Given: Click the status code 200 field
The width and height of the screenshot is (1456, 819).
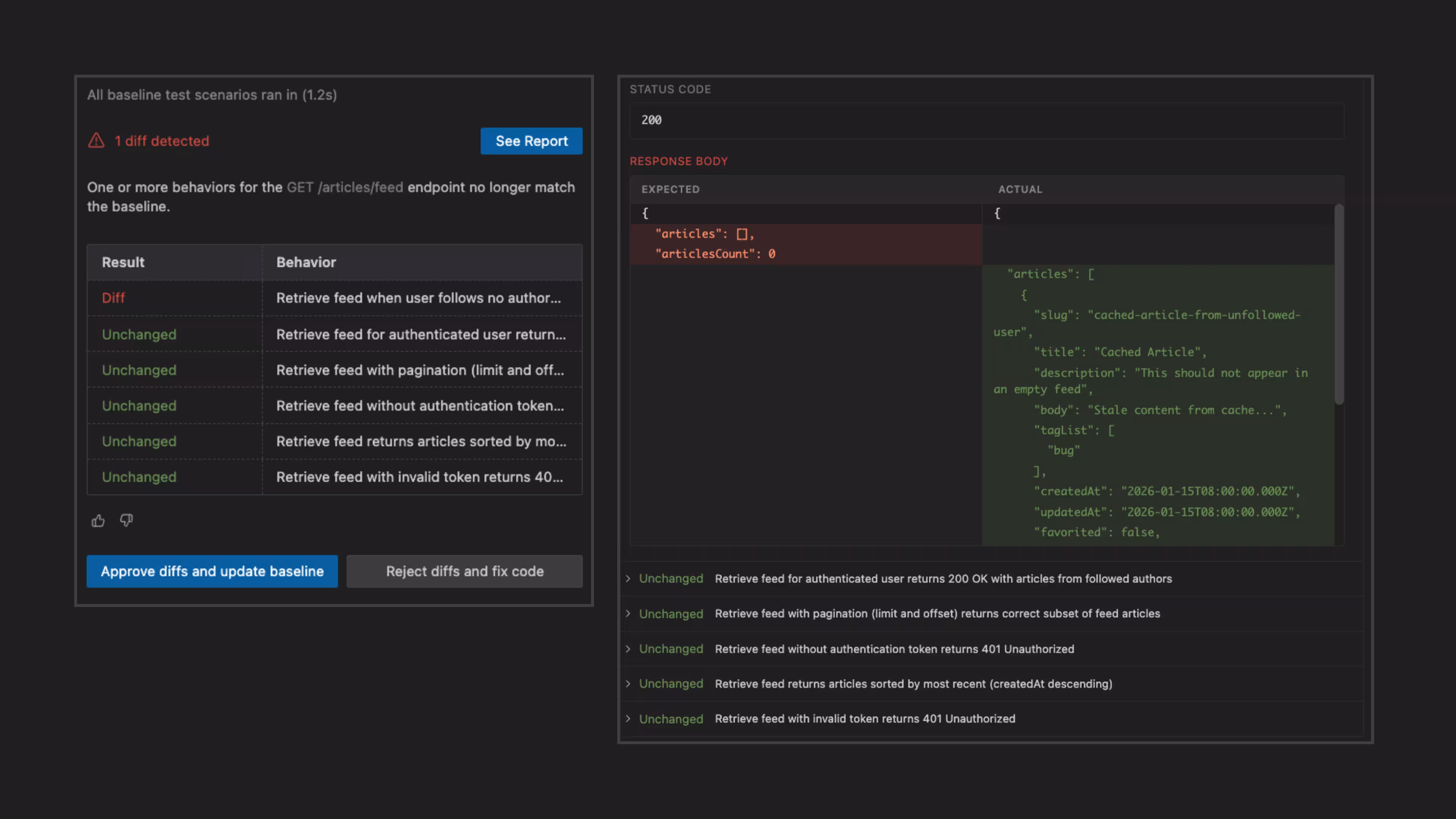Looking at the screenshot, I should click(986, 121).
